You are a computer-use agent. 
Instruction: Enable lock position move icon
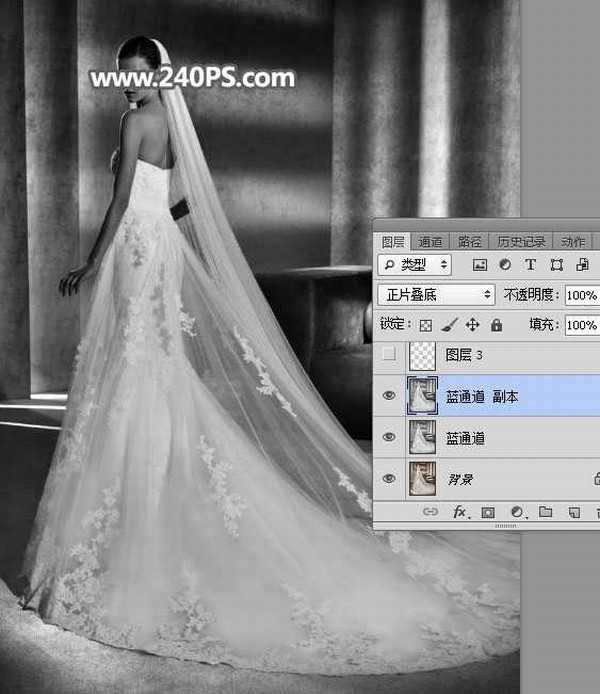pos(472,325)
